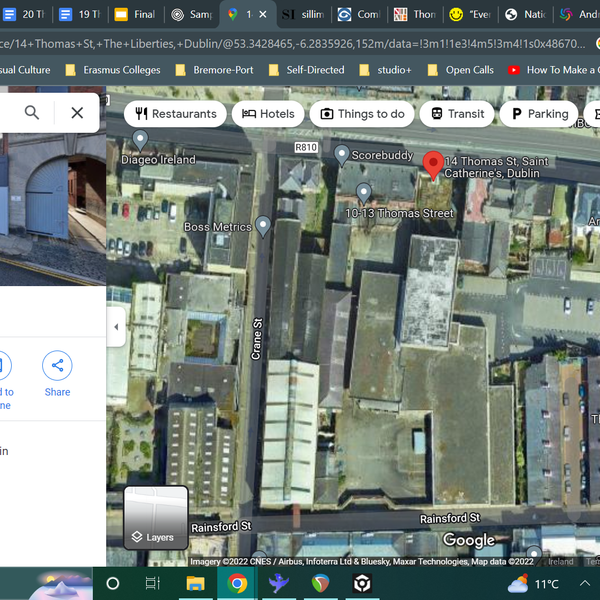This screenshot has width=600, height=600.
Task: Select the Diageo Ireland map marker
Action: [x=140, y=140]
